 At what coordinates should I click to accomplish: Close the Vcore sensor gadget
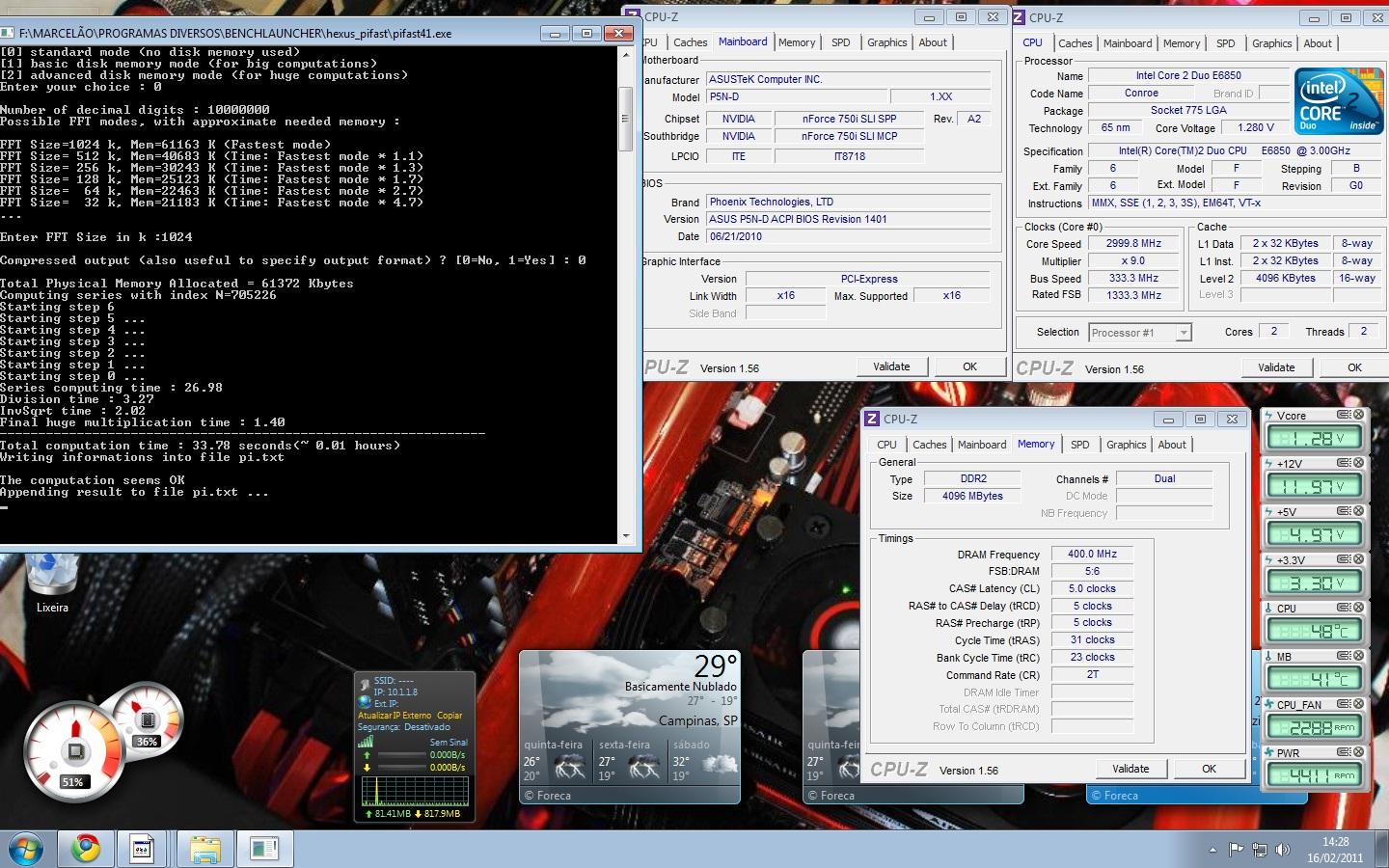pyautogui.click(x=1358, y=415)
